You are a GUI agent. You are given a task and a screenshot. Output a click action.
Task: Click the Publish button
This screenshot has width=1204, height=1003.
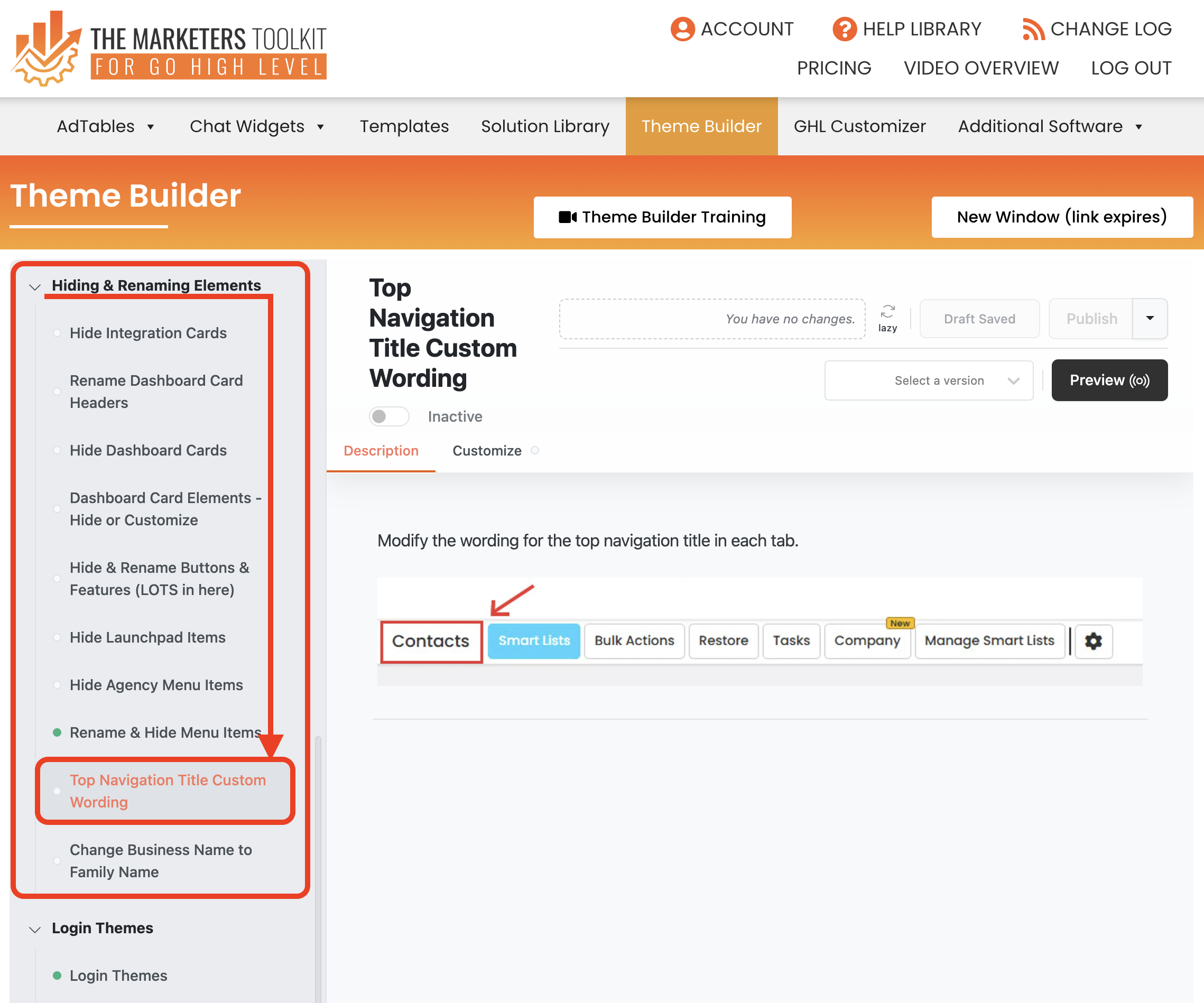pyautogui.click(x=1091, y=319)
